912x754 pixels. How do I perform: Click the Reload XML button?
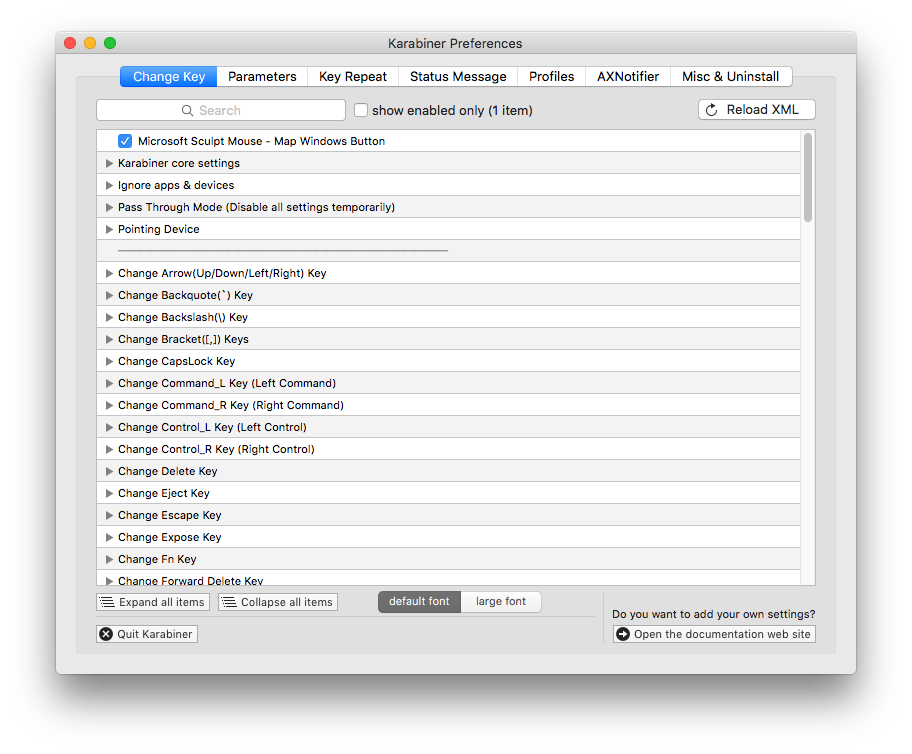pyautogui.click(x=757, y=110)
